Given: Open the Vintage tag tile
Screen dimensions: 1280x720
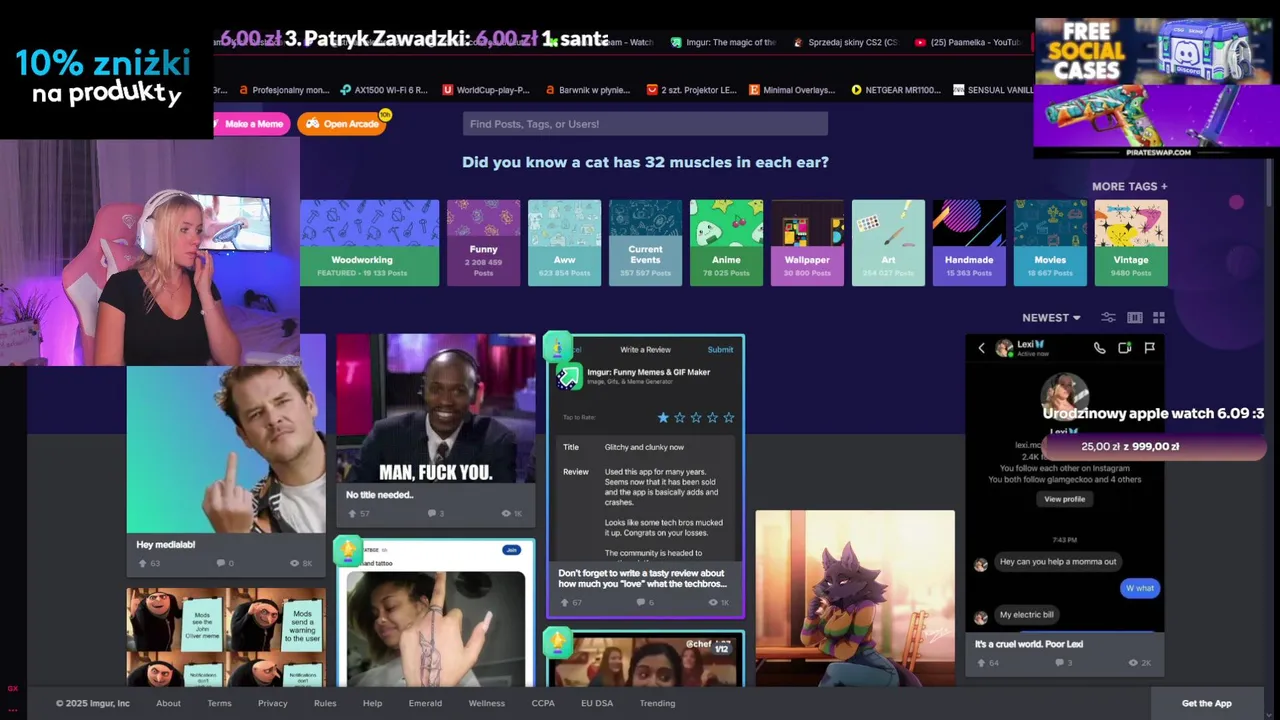Looking at the screenshot, I should (1131, 243).
